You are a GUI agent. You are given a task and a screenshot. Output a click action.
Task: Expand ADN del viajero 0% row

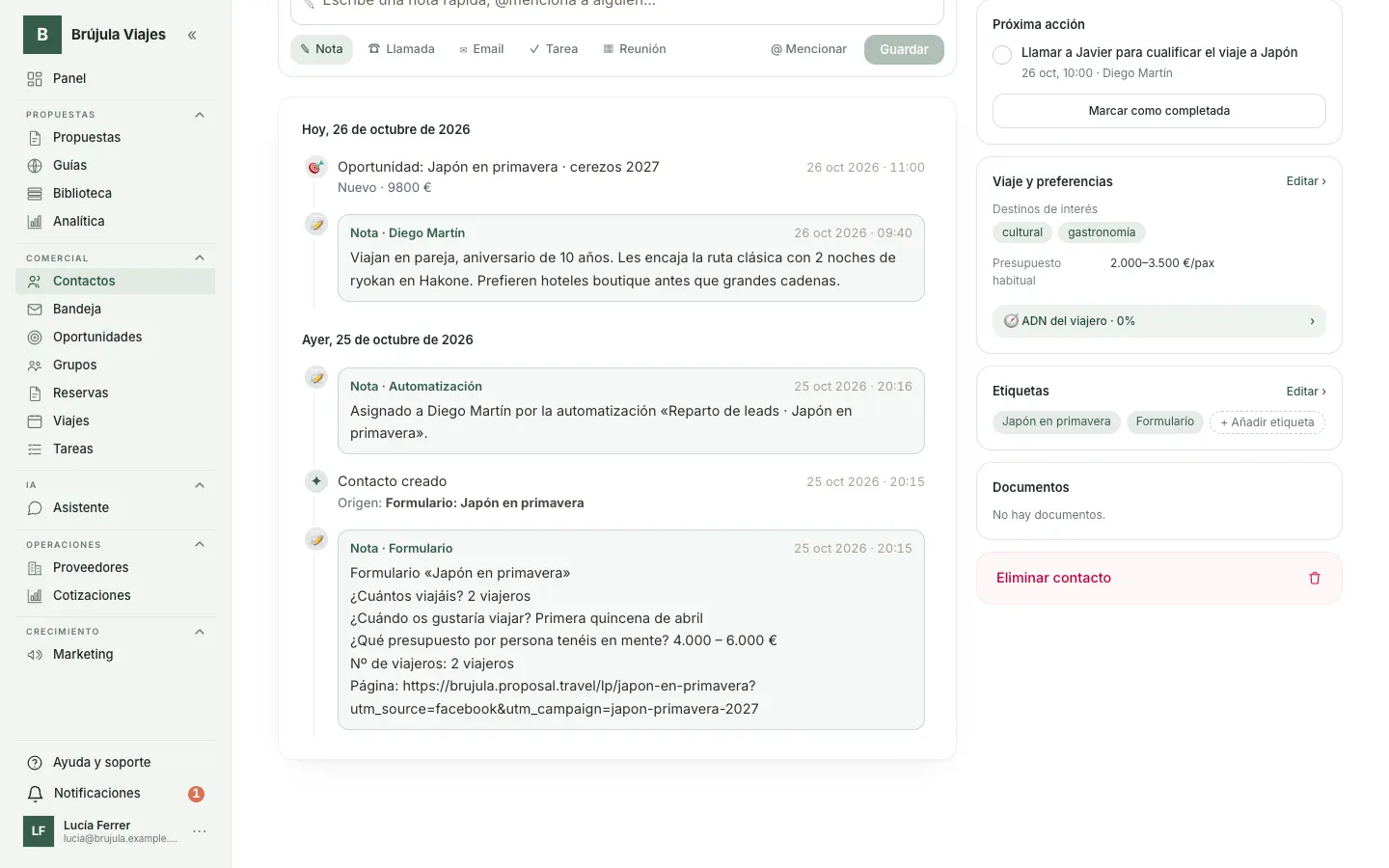[x=1158, y=321]
